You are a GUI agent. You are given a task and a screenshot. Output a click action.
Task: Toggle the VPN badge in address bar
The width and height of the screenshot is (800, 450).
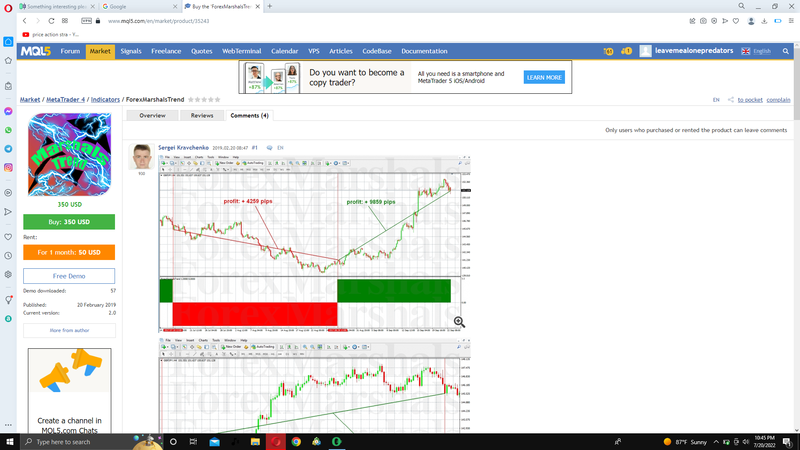pyautogui.click(x=86, y=21)
